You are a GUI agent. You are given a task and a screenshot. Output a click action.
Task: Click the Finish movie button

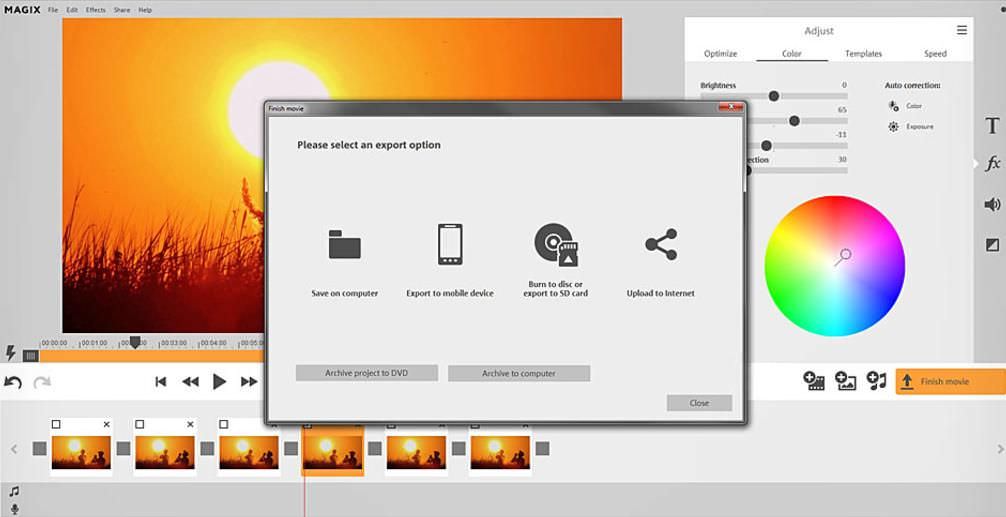pos(951,382)
